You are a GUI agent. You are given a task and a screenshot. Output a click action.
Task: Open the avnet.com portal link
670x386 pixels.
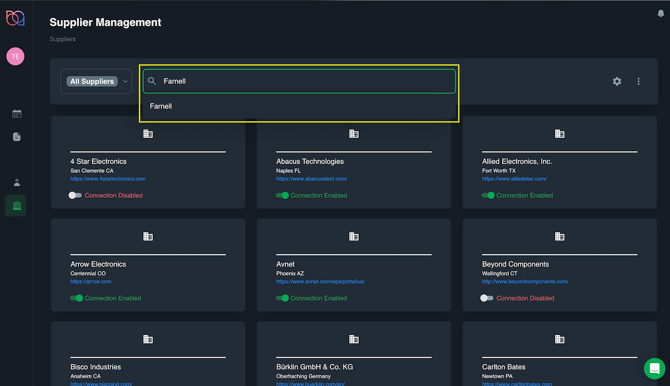(x=320, y=281)
